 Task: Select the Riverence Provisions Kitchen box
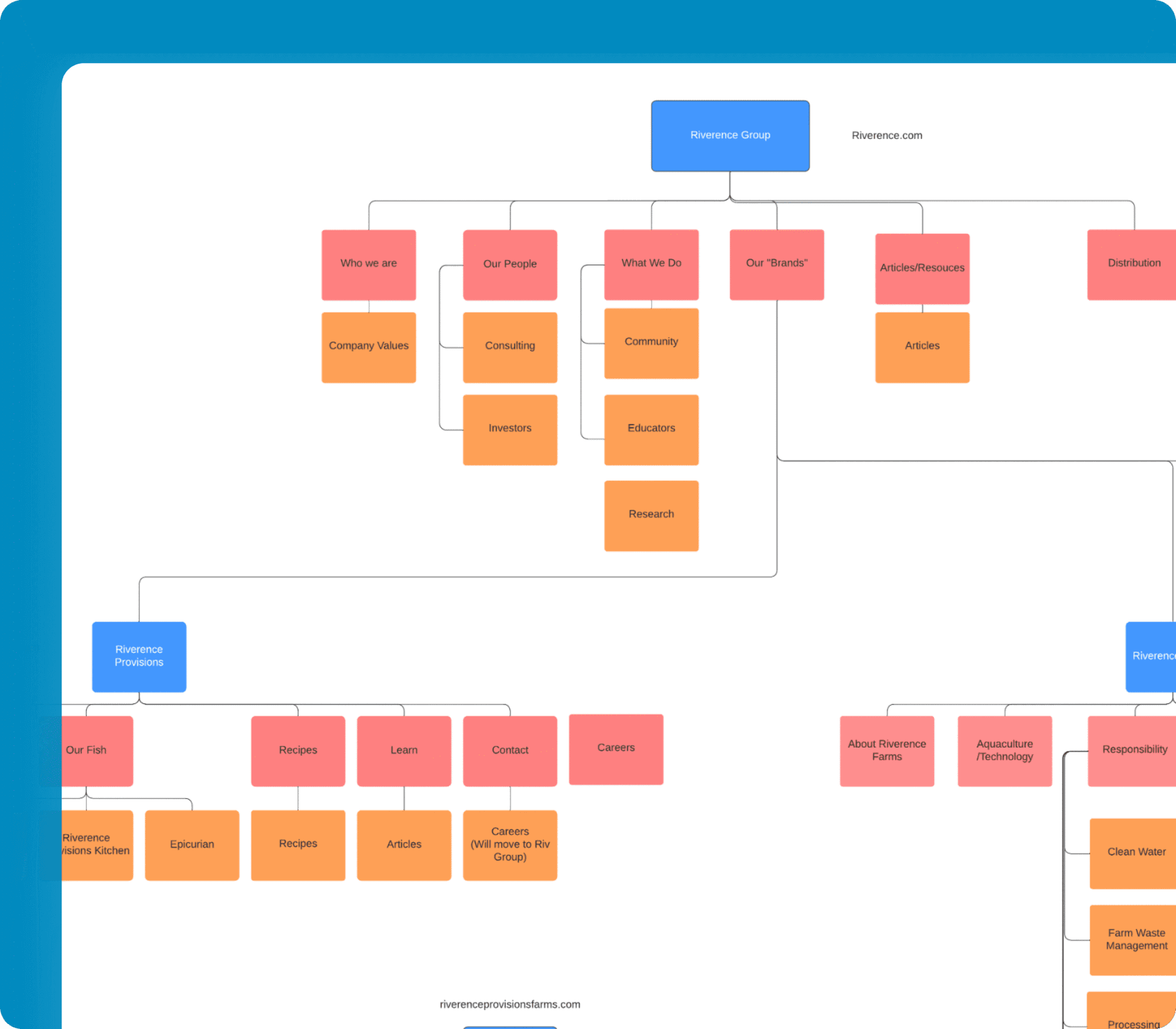[x=86, y=845]
